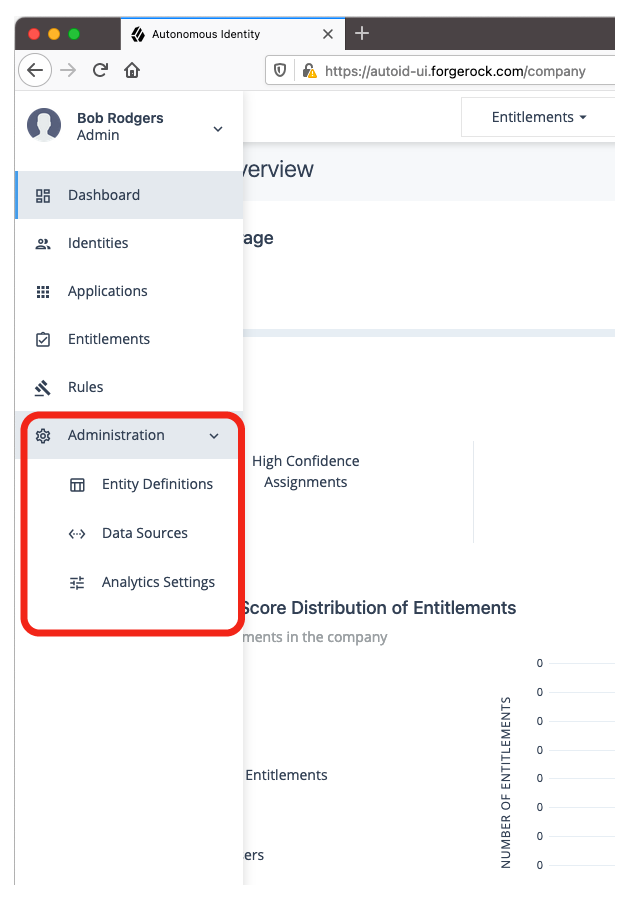This screenshot has height=913, width=629.
Task: Click the Applications grid-of-dots icon
Action: (x=43, y=292)
